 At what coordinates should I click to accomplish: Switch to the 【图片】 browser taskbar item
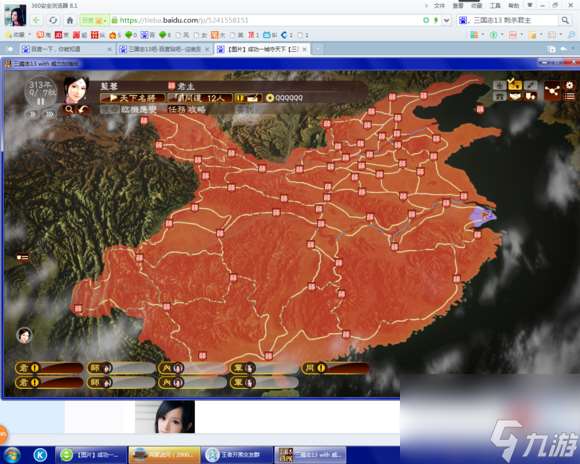(91, 455)
